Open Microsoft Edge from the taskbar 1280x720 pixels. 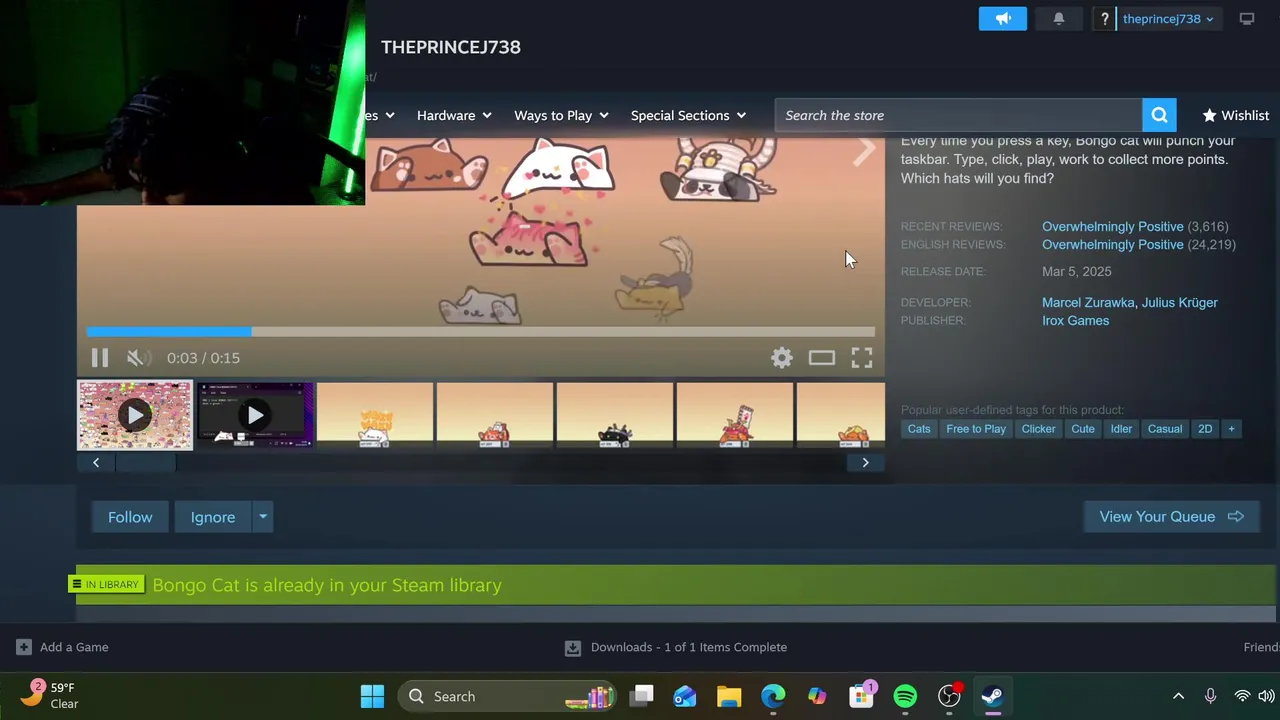point(773,696)
